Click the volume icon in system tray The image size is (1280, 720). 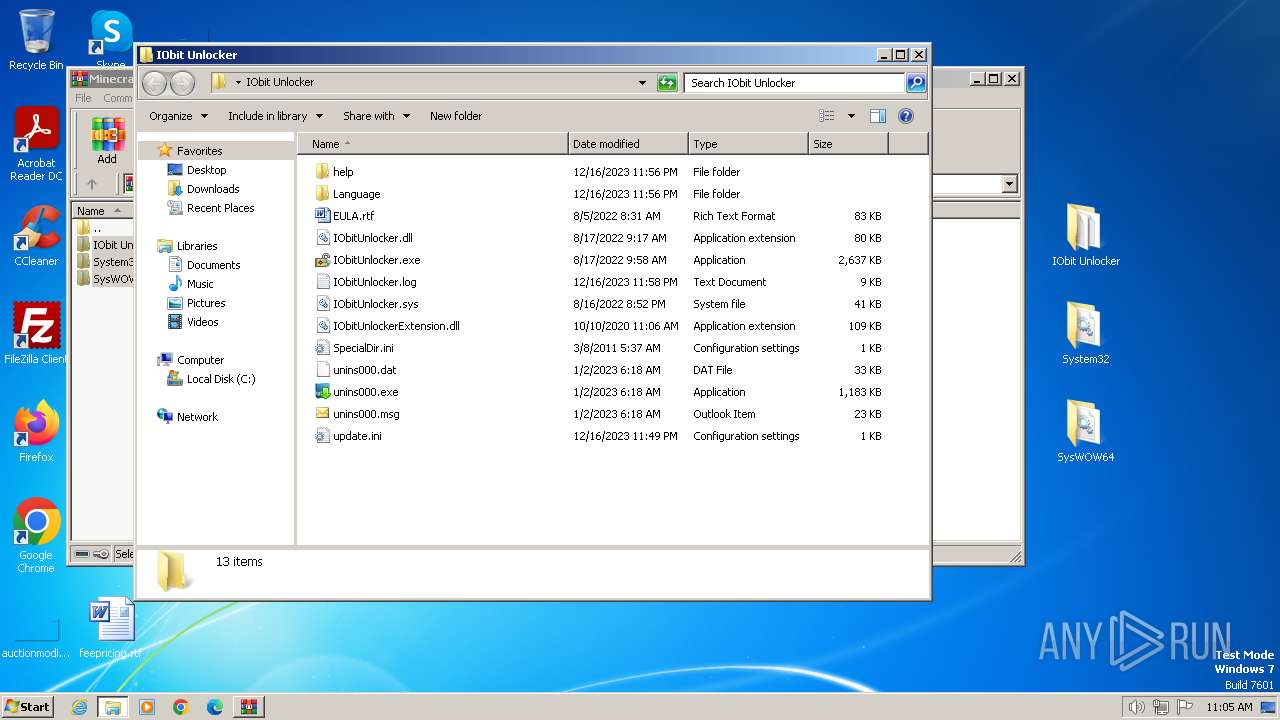pos(1136,707)
